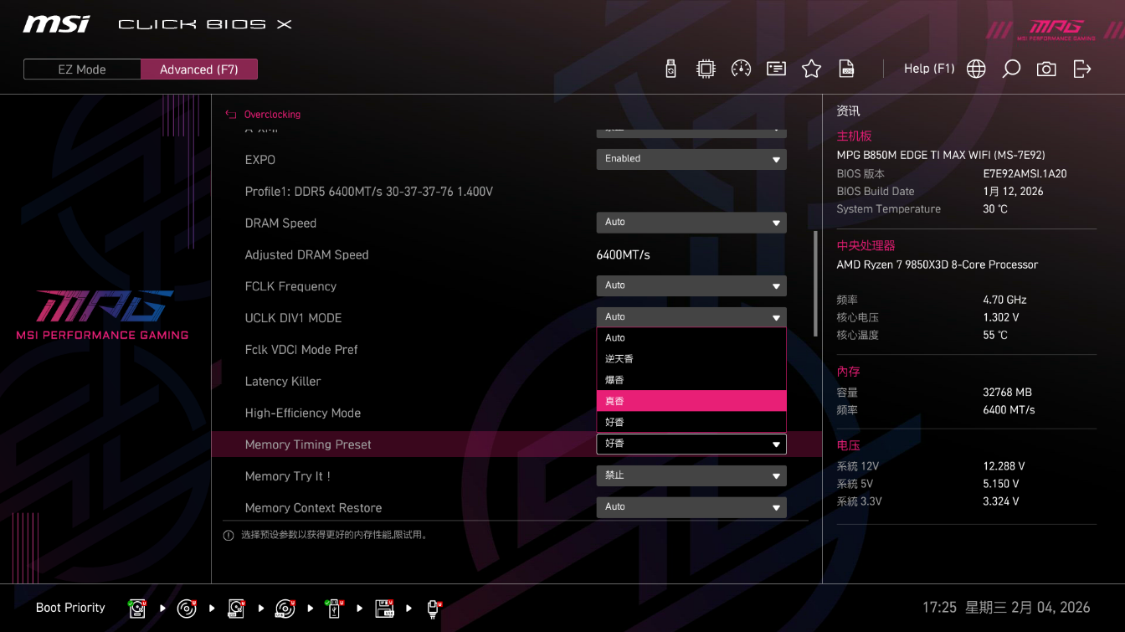The image size is (1125, 632).
Task: Click the AMD Ryzen 7 9850X3D processor text
Action: (937, 265)
